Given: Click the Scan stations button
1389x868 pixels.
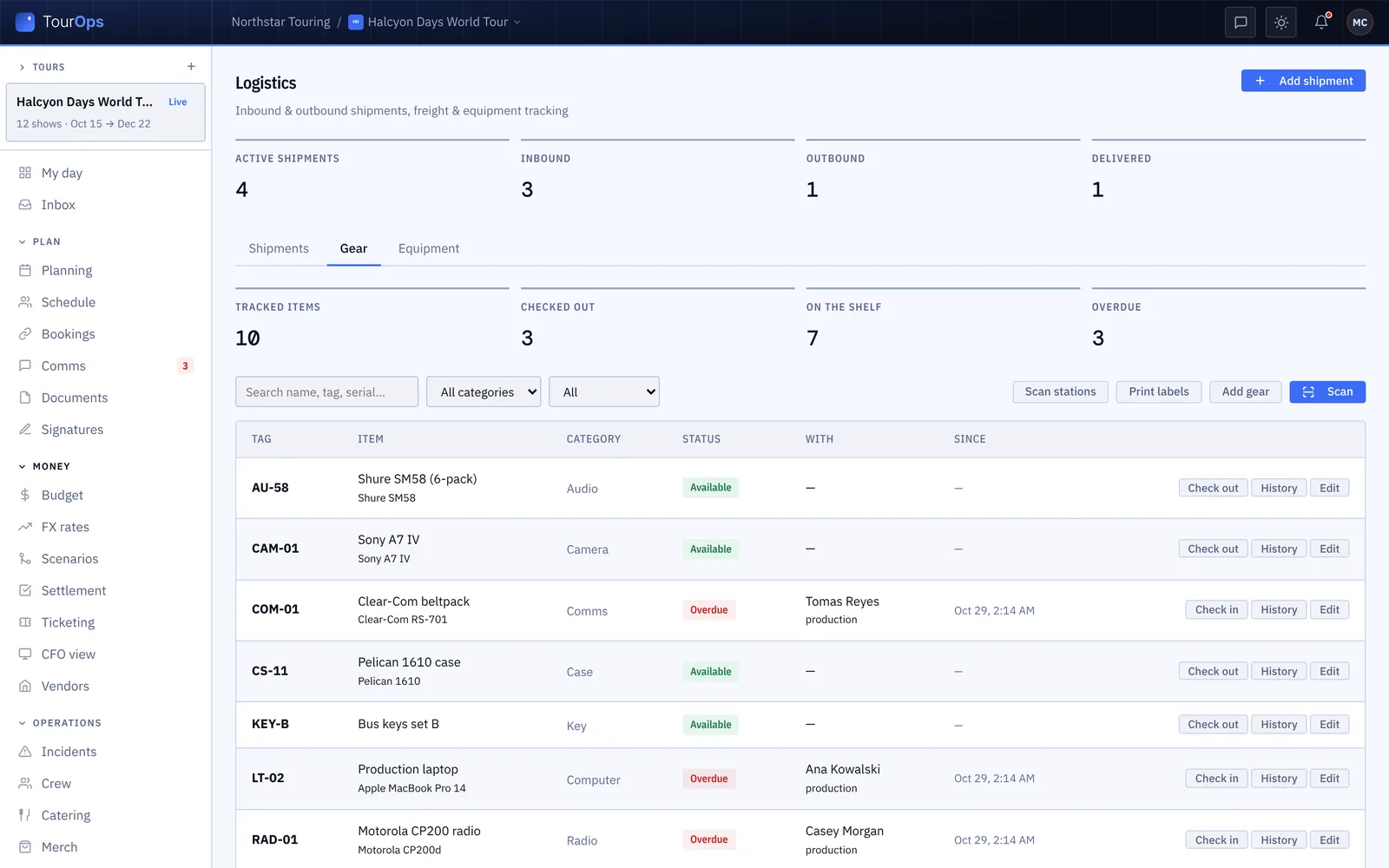Looking at the screenshot, I should point(1060,391).
